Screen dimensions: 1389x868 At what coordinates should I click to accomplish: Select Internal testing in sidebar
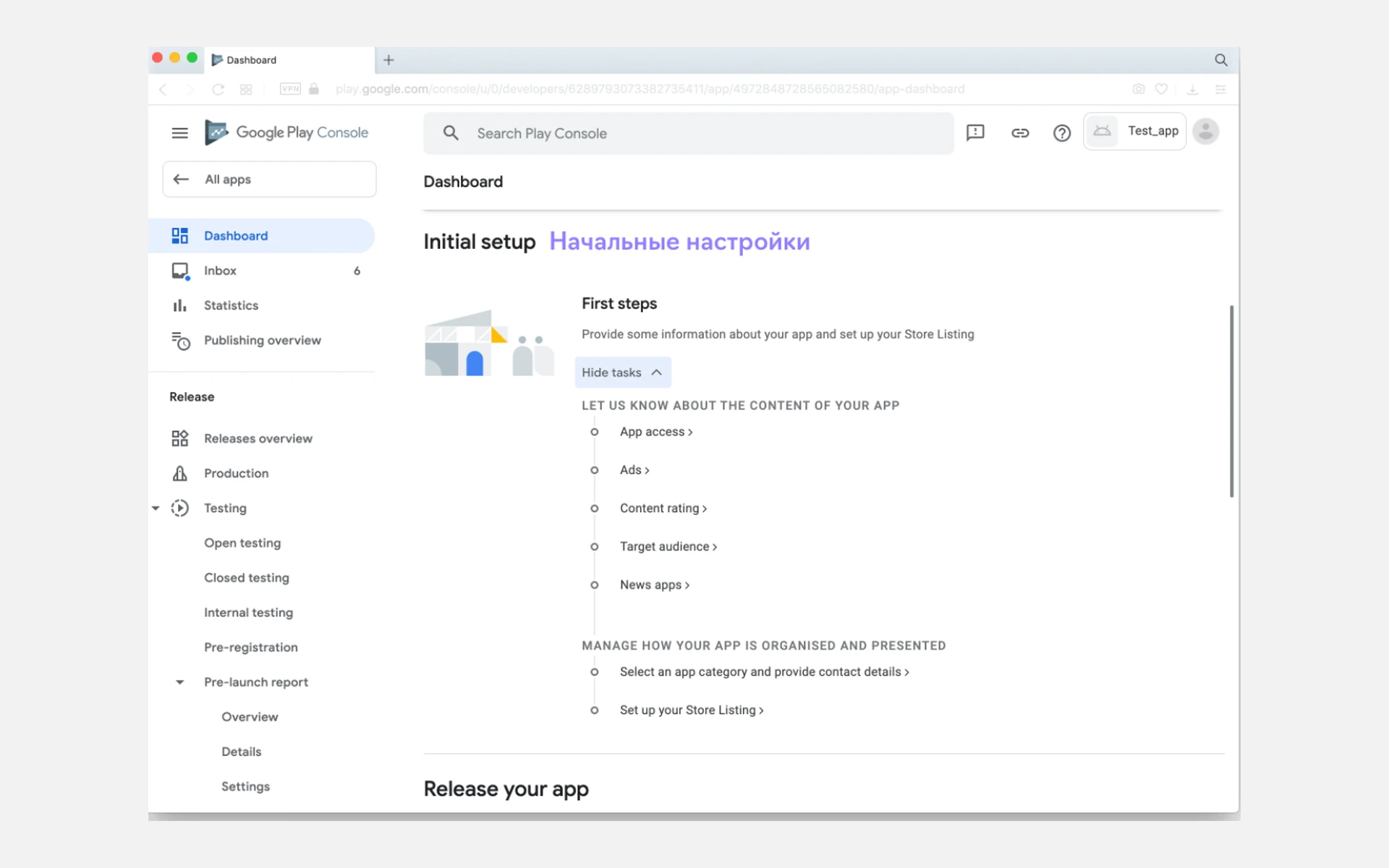click(x=248, y=613)
